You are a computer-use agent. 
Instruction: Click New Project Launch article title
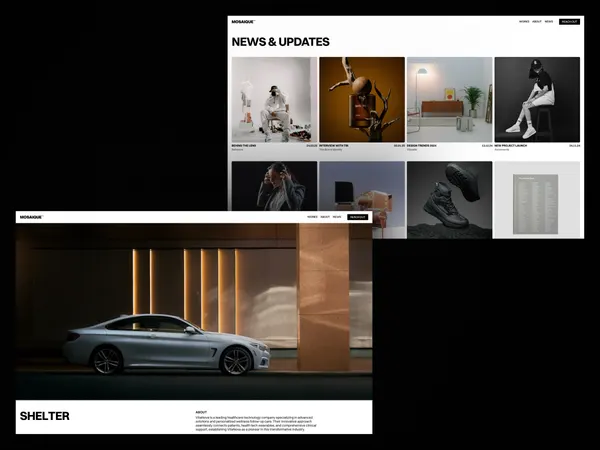pyautogui.click(x=510, y=146)
